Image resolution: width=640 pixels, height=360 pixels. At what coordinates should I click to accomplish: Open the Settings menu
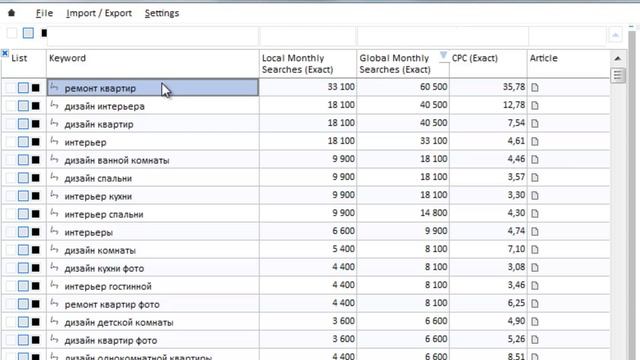tap(162, 13)
